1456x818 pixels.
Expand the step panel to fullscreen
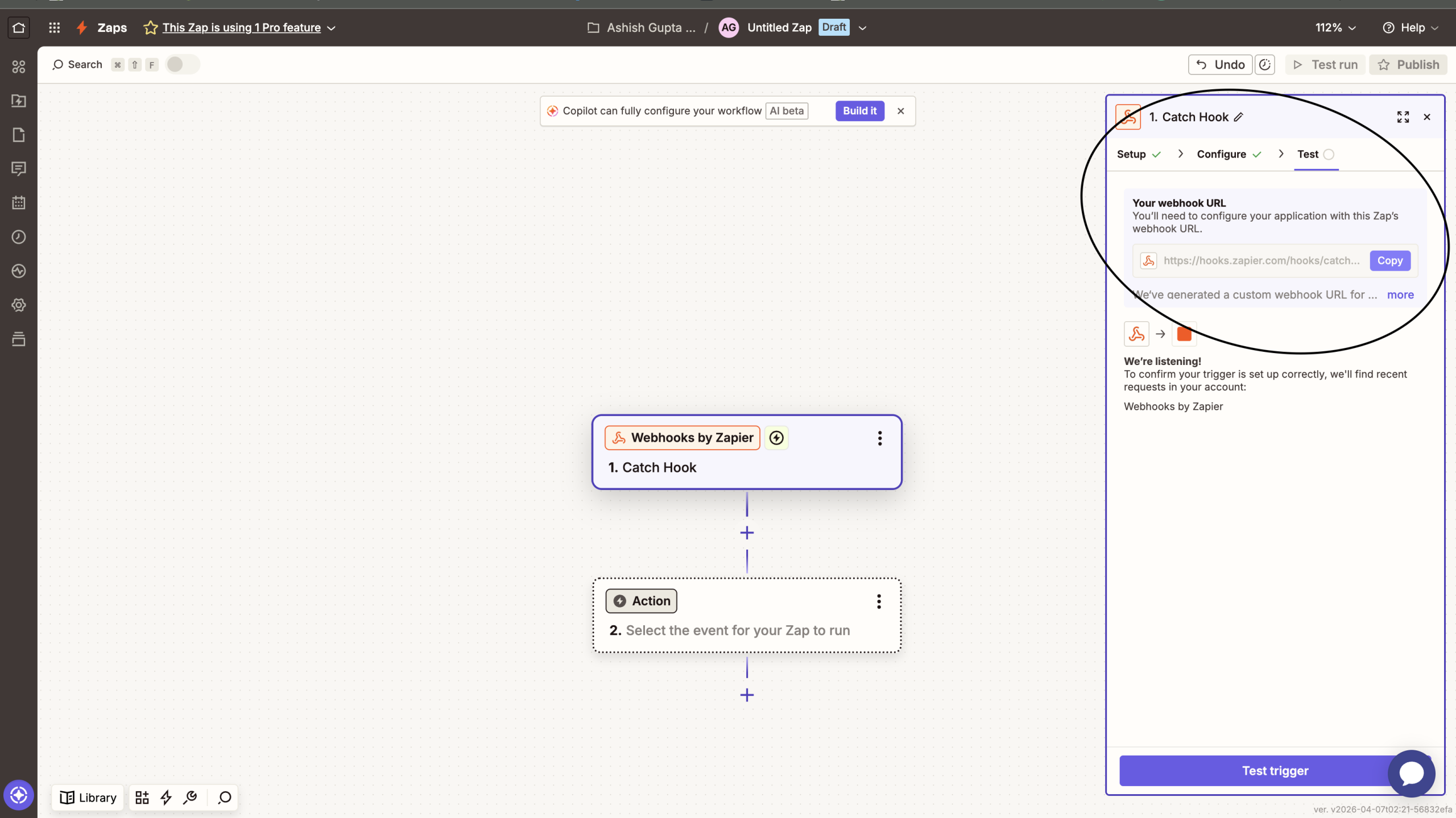click(x=1403, y=117)
